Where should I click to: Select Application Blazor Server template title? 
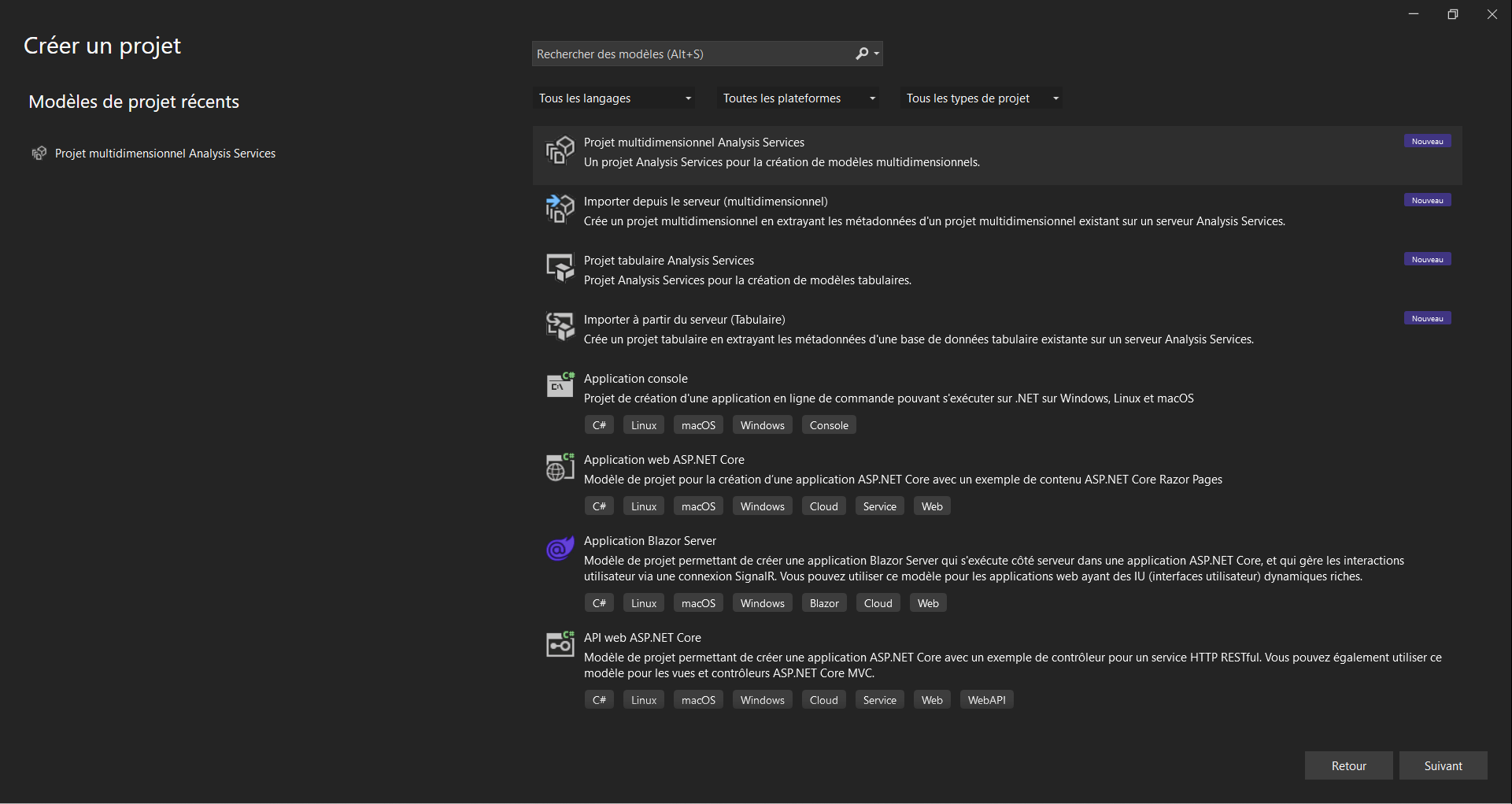(649, 541)
